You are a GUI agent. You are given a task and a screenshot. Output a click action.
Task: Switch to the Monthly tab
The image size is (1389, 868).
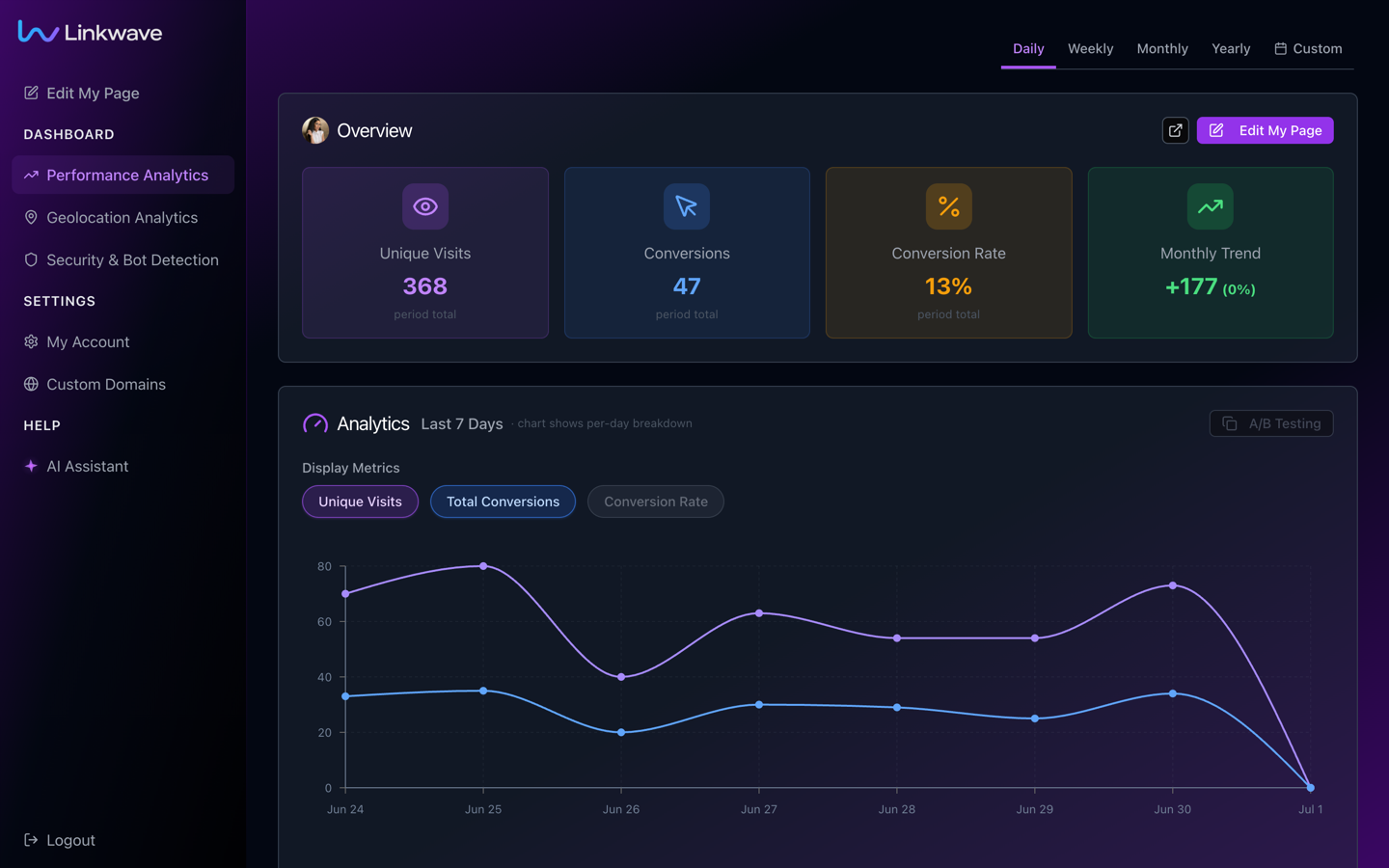point(1162,48)
